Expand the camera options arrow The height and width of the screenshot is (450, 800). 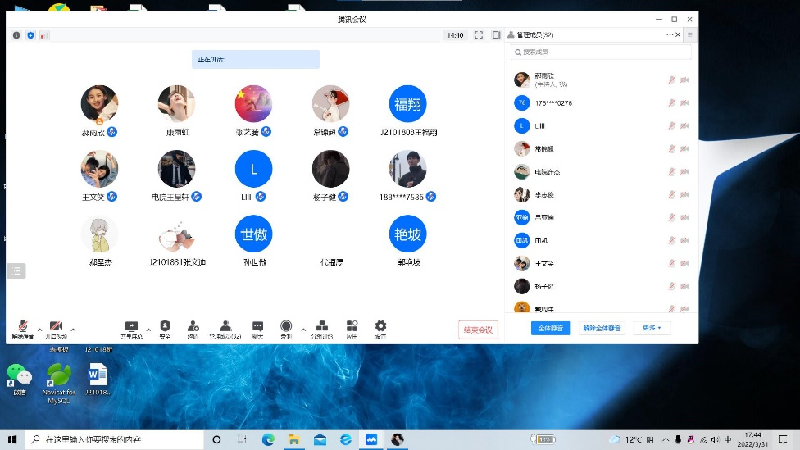point(73,328)
